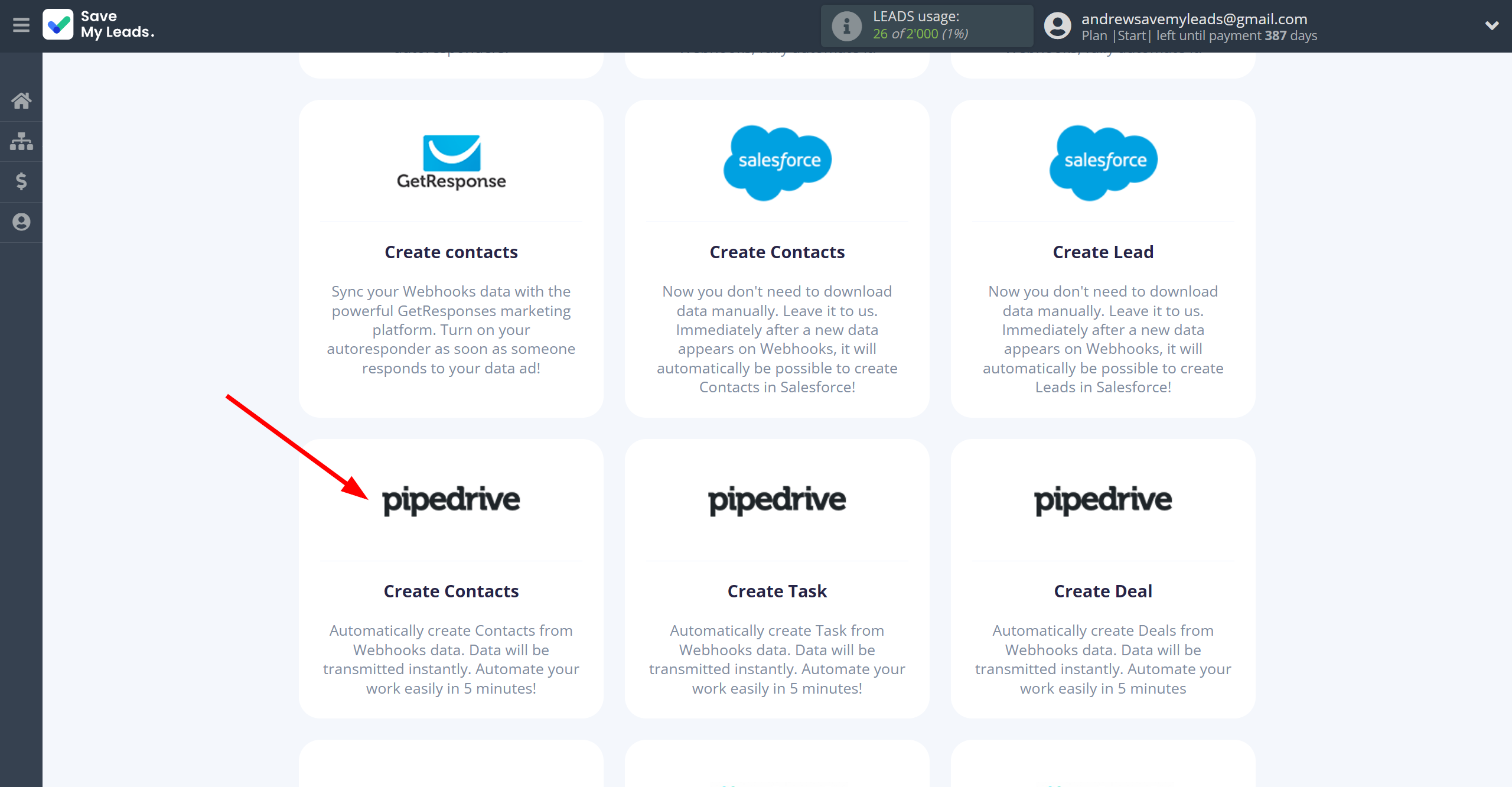Click the user avatar icon in header
The width and height of the screenshot is (1512, 787).
pos(1057,26)
